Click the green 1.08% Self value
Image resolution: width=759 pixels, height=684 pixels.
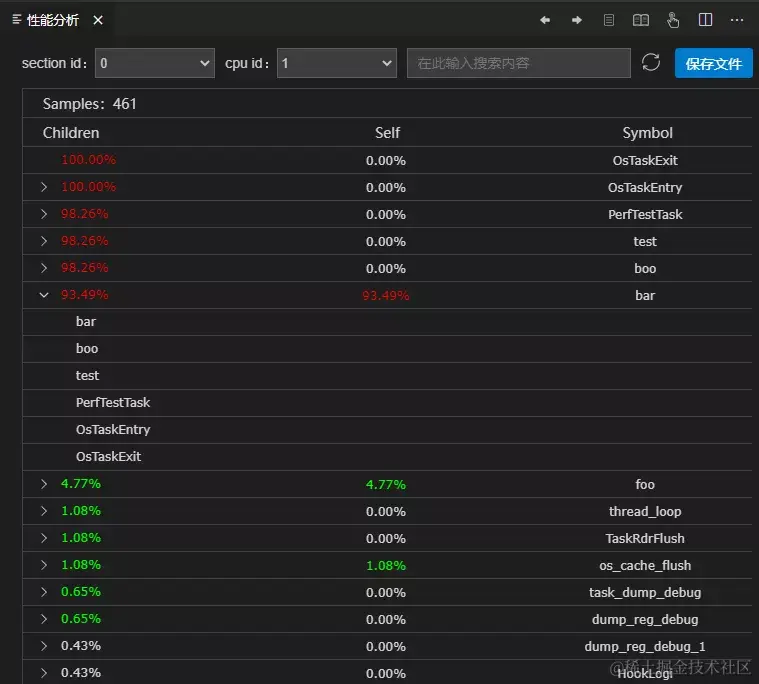pyautogui.click(x=385, y=565)
